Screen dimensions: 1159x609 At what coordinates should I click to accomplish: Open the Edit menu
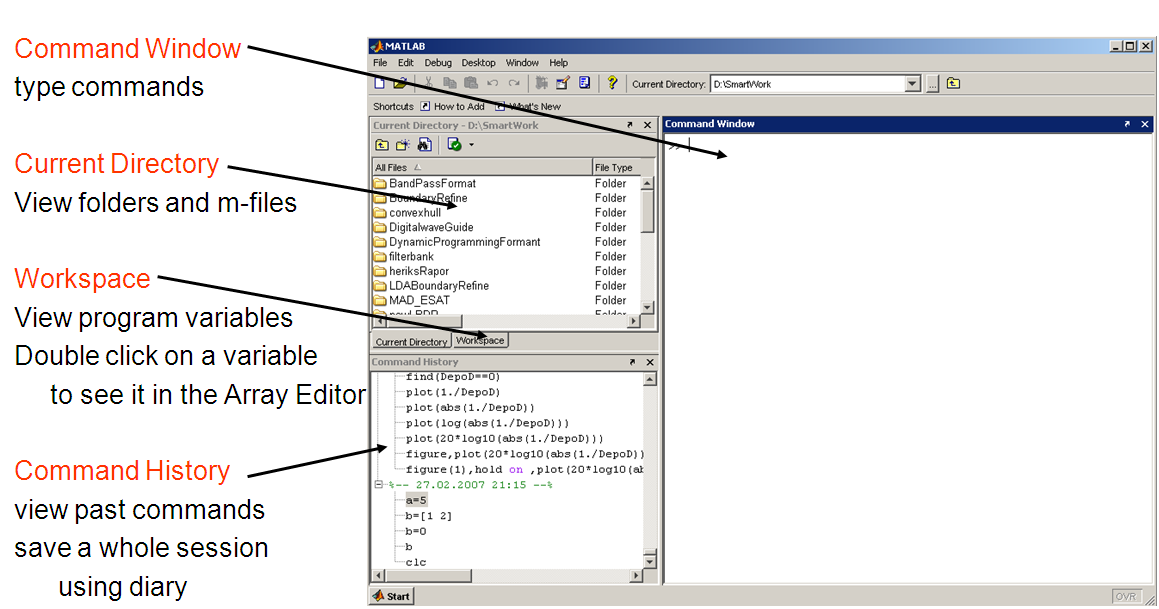406,63
